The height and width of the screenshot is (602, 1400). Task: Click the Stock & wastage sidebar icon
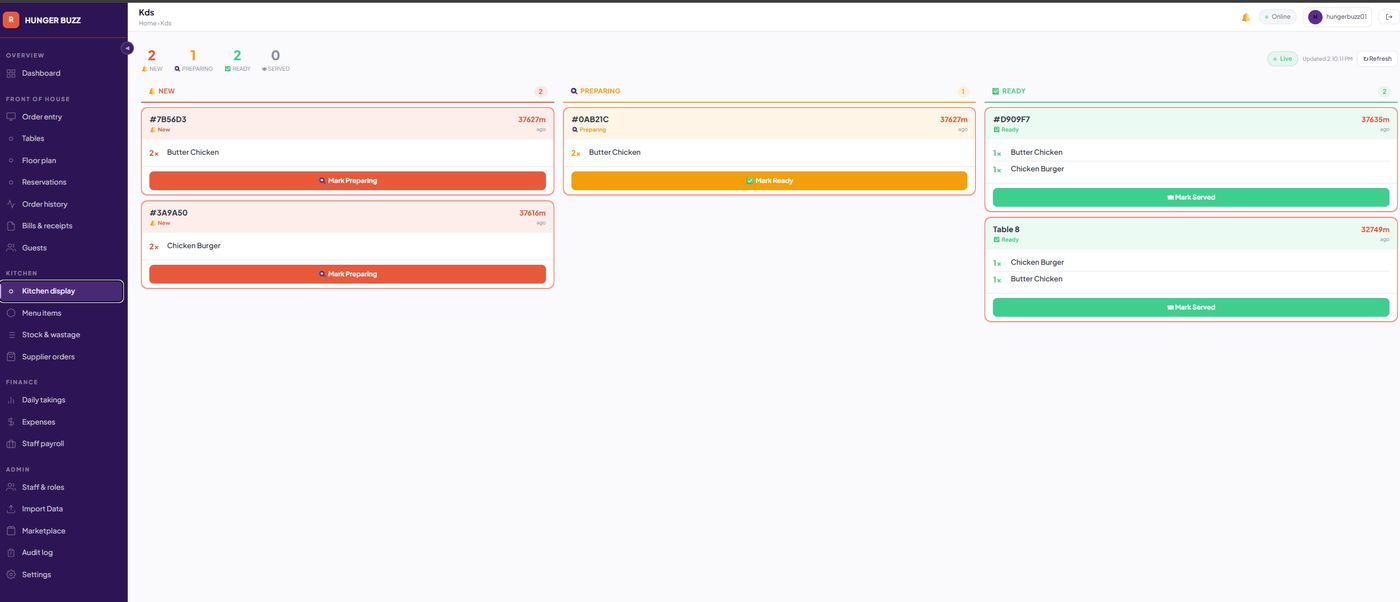(x=11, y=335)
